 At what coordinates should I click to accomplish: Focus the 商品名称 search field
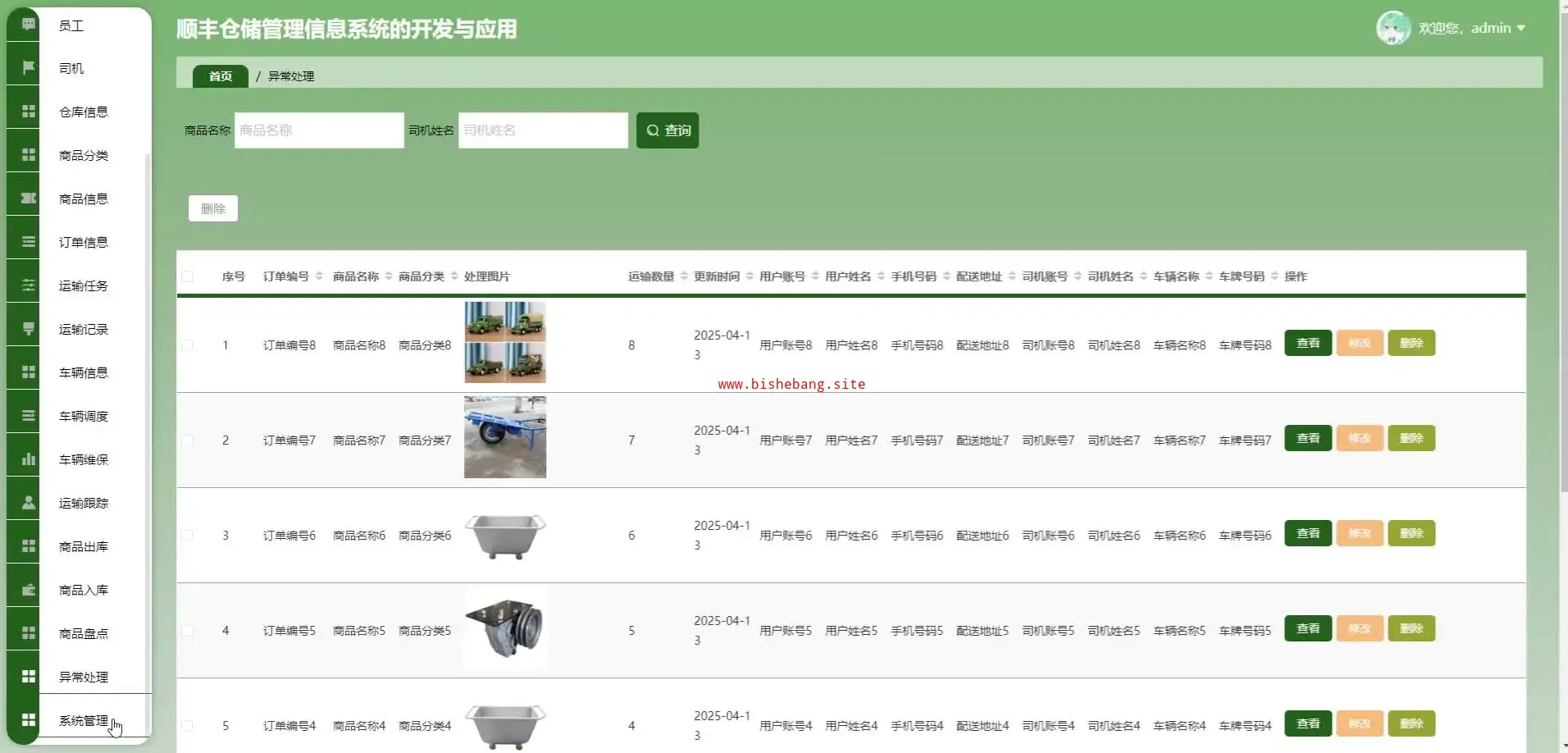(x=319, y=130)
